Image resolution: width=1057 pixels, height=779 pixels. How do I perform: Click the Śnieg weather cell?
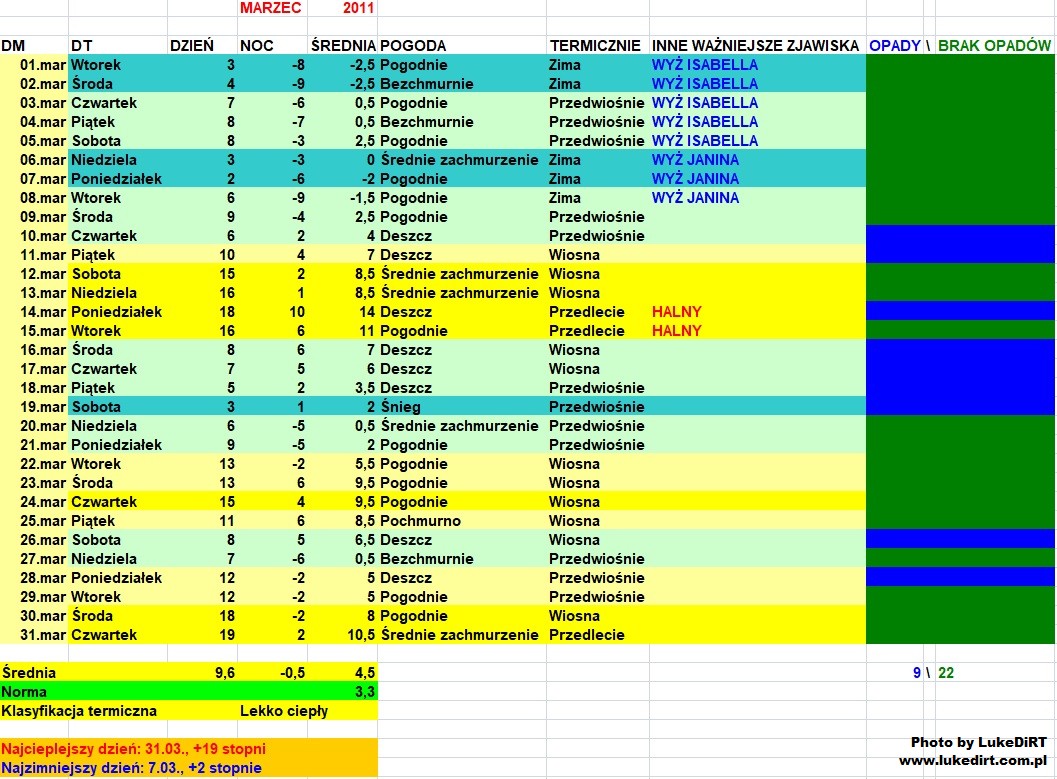400,407
